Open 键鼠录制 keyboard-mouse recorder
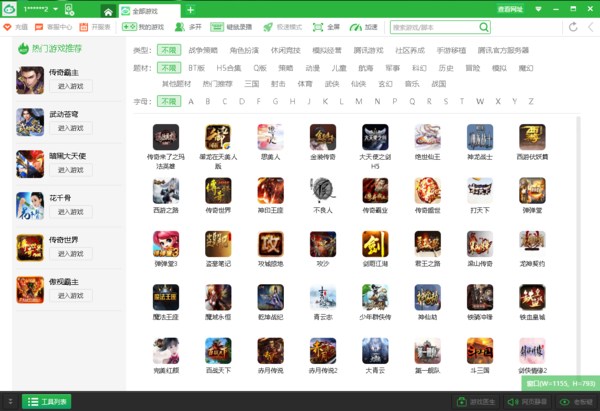 231,27
